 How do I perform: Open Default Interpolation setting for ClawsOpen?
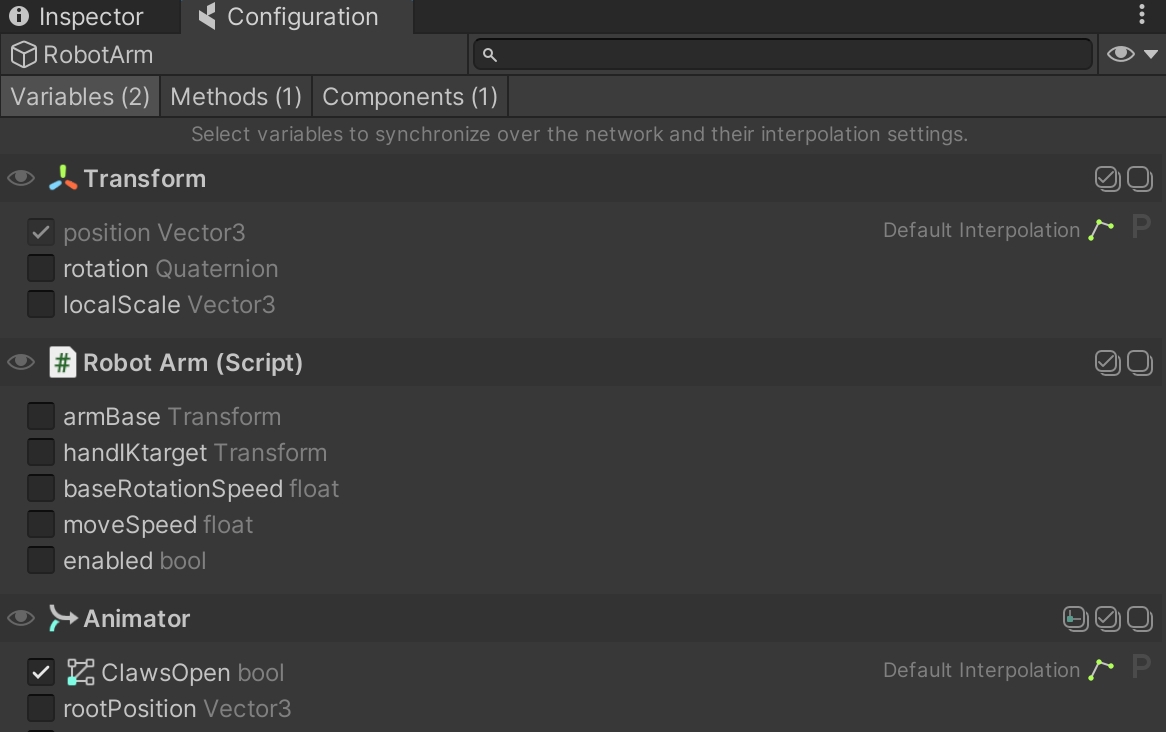click(x=981, y=670)
